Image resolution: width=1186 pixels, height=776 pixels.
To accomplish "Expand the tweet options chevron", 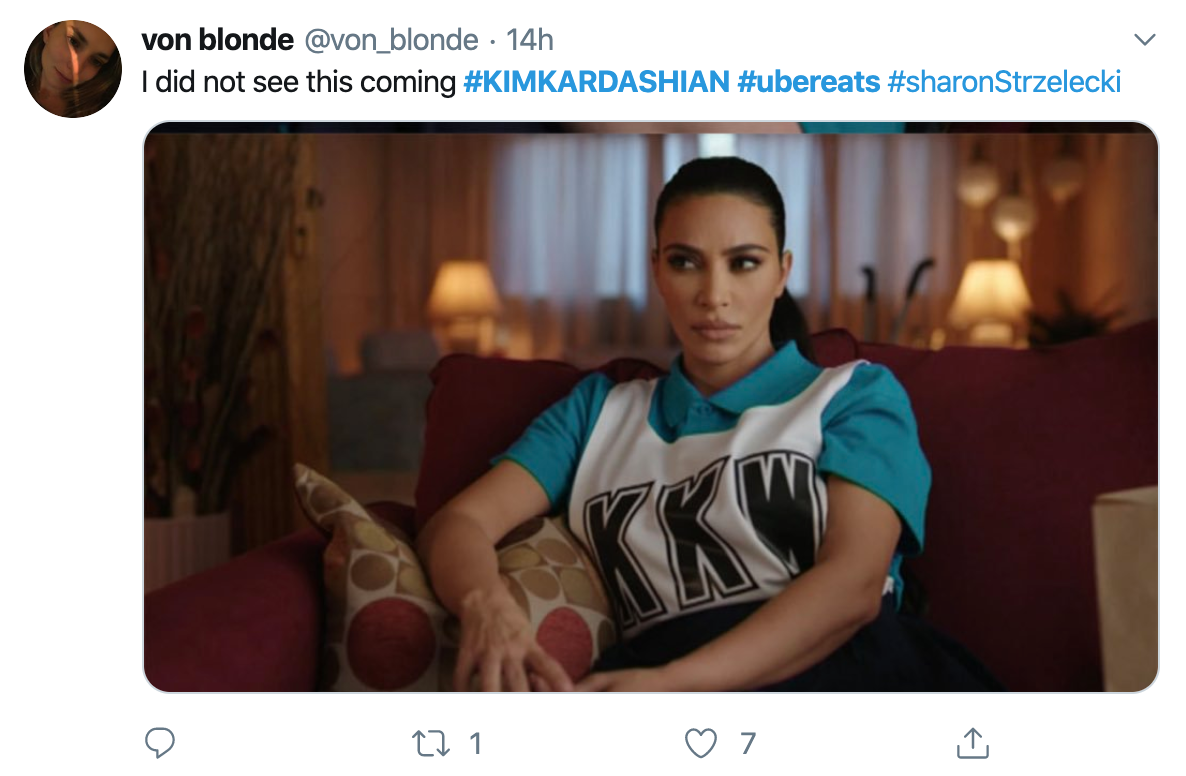I will coord(1145,39).
